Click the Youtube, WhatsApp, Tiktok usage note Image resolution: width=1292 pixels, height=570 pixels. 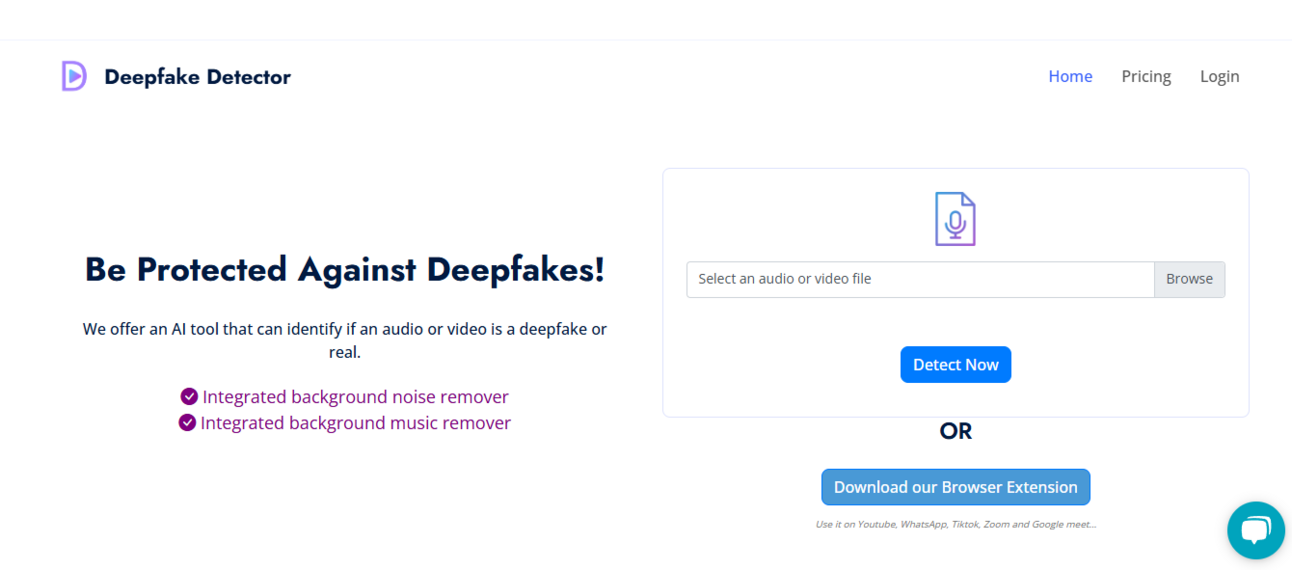(x=955, y=524)
